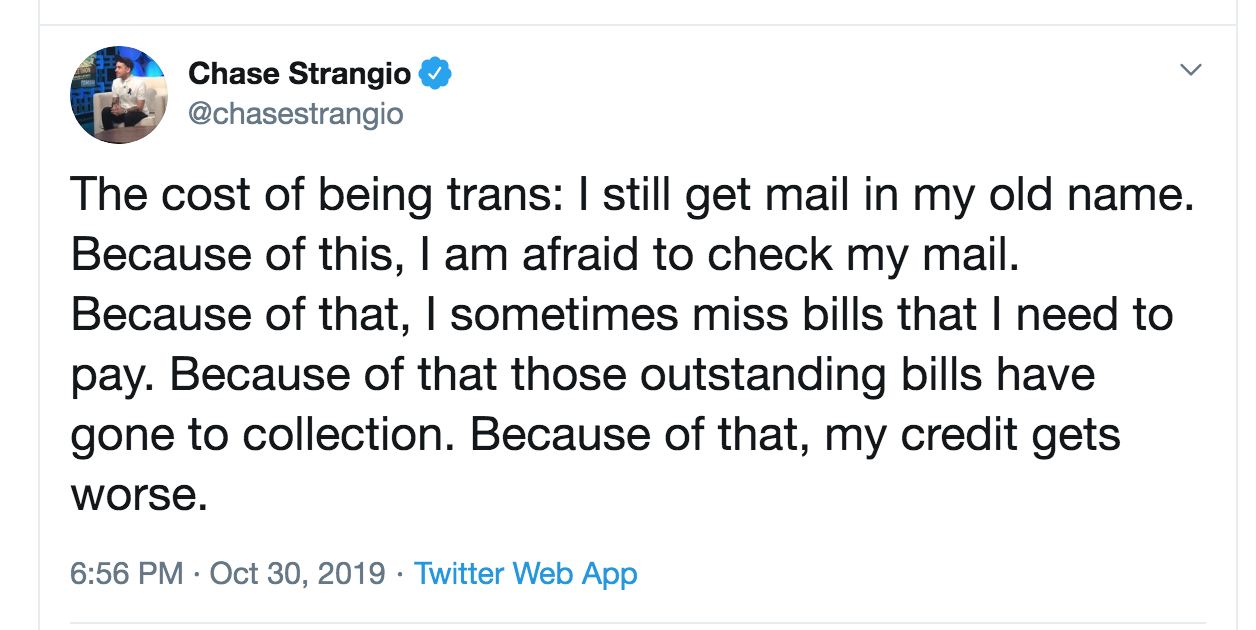Click the Oct 30, 2019 date

[x=299, y=573]
